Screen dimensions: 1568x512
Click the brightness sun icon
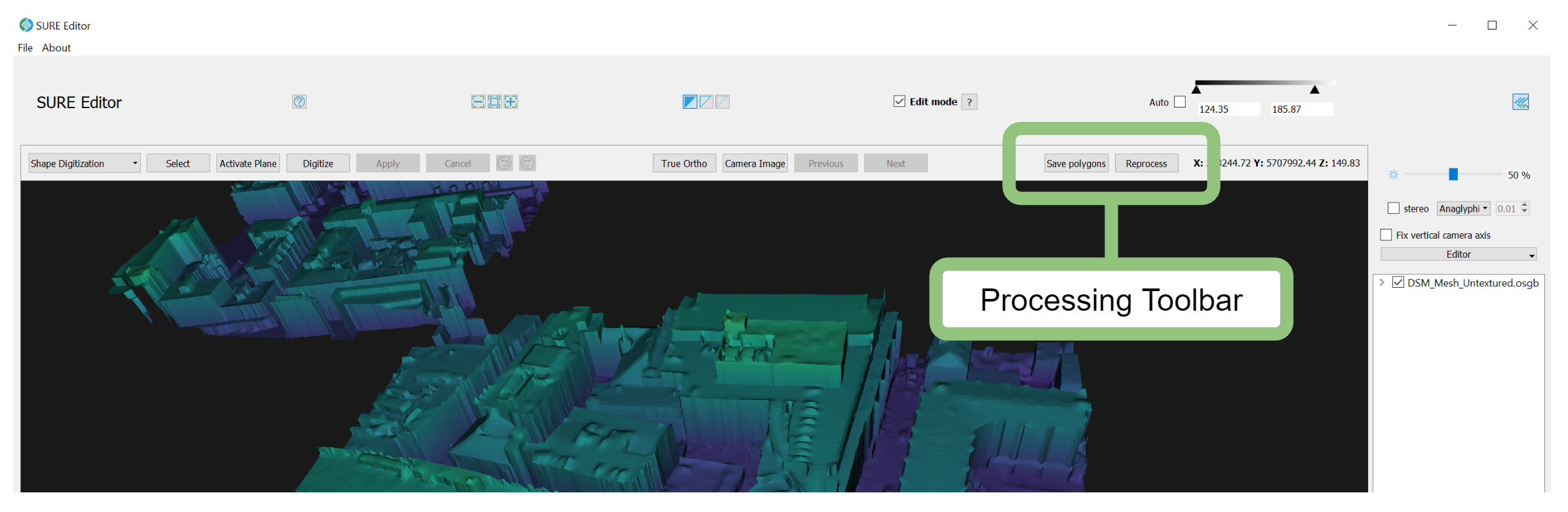tap(1394, 174)
